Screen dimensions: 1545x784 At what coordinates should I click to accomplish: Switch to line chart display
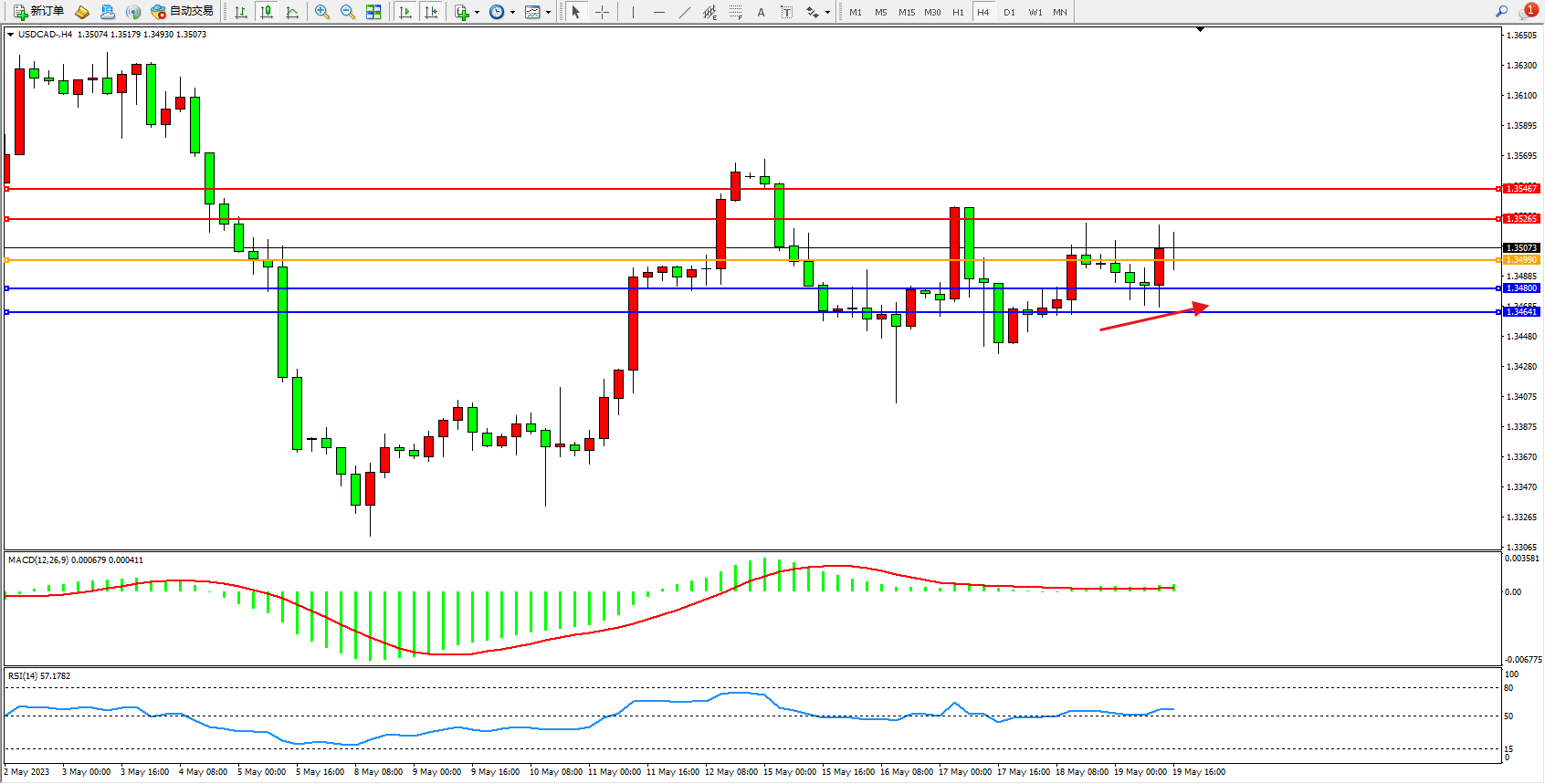tap(292, 12)
